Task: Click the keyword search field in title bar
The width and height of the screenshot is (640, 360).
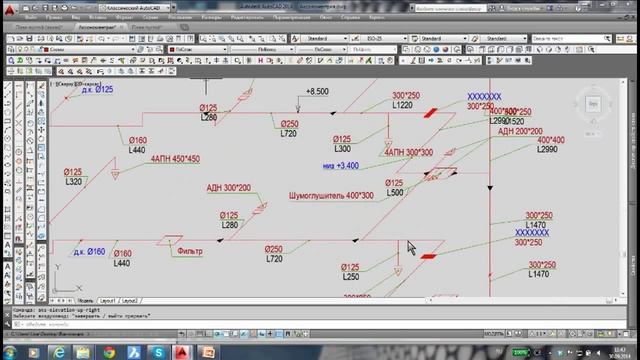Action: tap(450, 8)
